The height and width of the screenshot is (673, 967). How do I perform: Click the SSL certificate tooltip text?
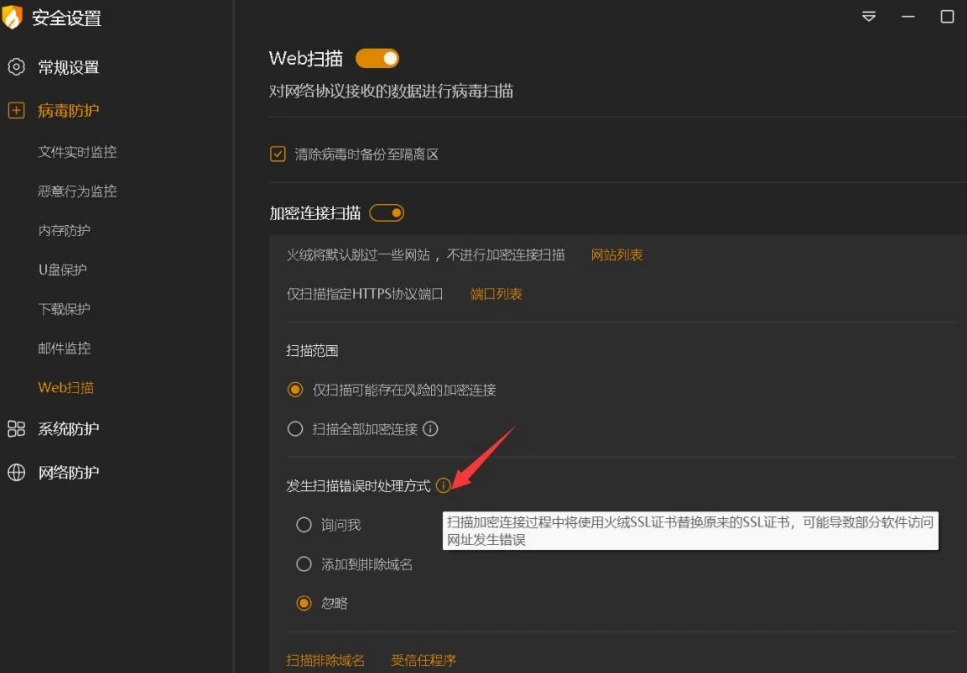(690, 531)
